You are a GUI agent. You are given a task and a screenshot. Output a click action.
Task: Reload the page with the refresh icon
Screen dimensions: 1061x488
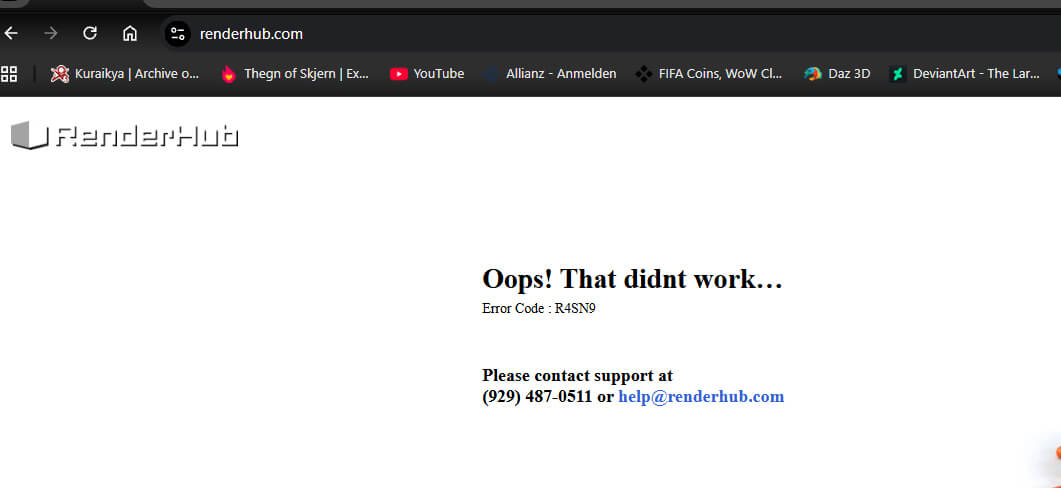click(90, 33)
